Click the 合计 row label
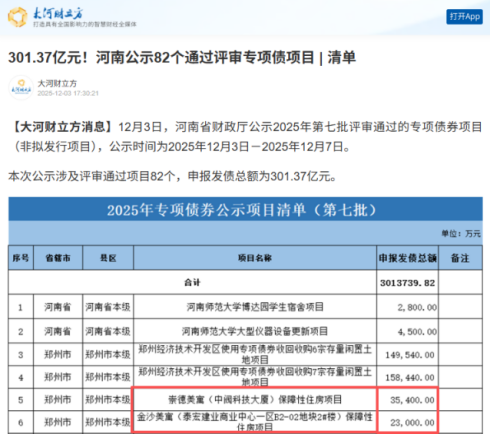Image resolution: width=490 pixels, height=434 pixels. pyautogui.click(x=192, y=283)
